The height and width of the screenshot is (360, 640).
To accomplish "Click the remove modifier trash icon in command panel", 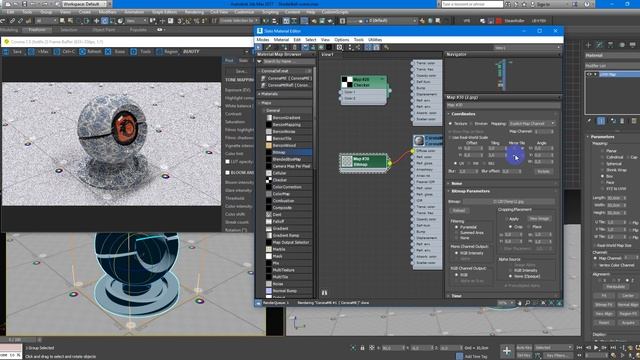I will pyautogui.click(x=622, y=121).
